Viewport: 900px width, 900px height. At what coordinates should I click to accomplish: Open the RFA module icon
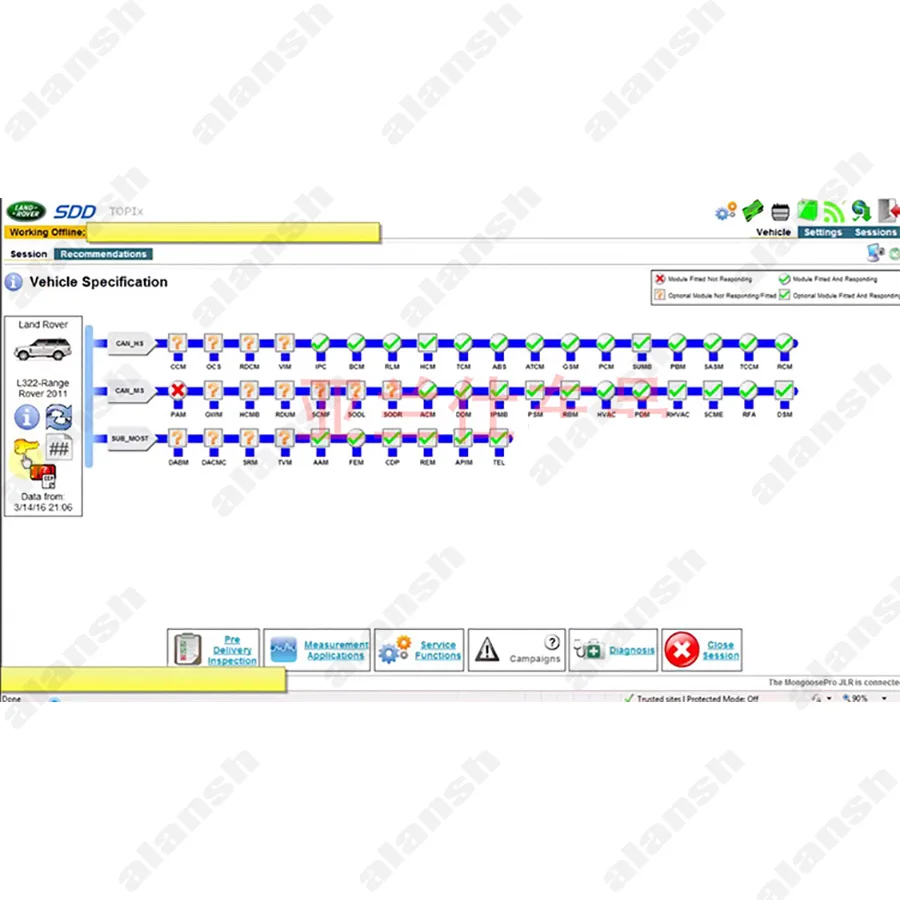tap(748, 391)
